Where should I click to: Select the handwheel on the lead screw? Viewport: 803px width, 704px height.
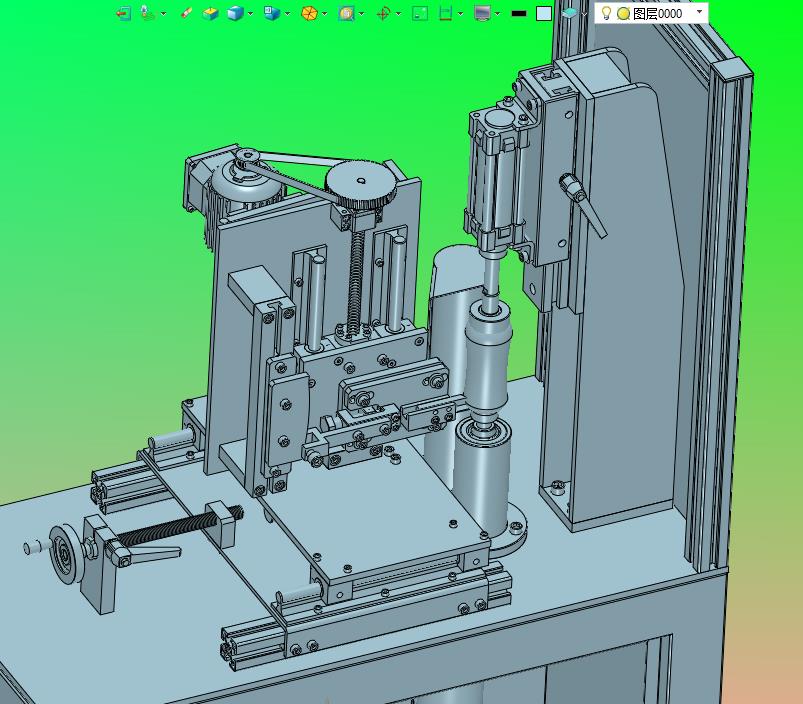click(x=65, y=553)
